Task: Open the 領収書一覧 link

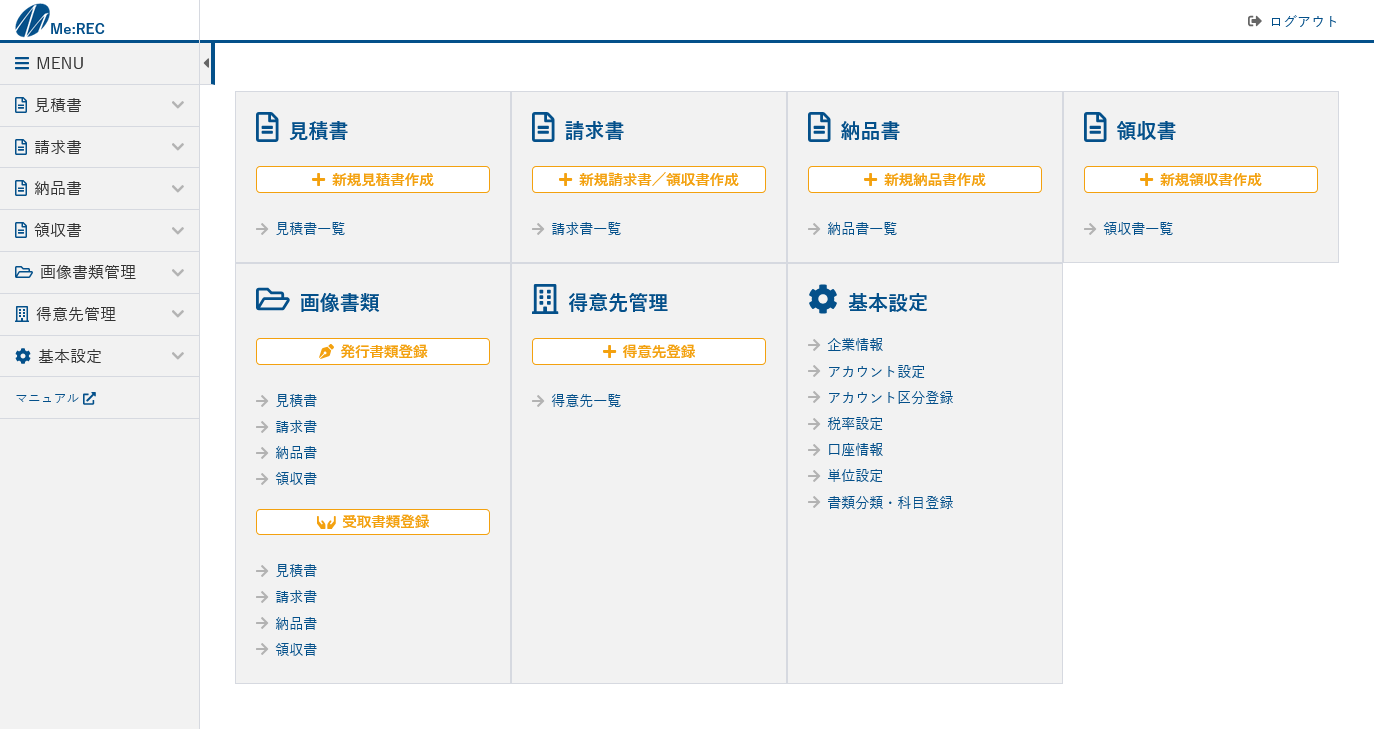Action: (x=1138, y=229)
